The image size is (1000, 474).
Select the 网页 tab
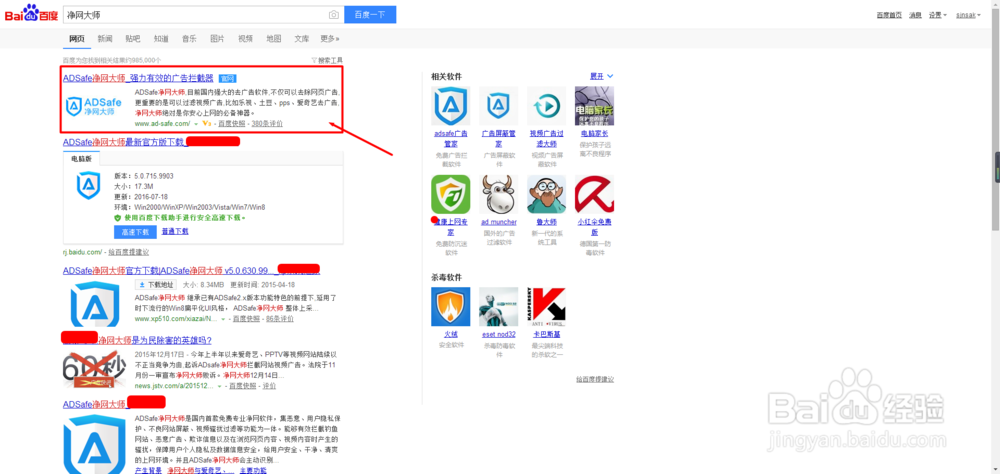pyautogui.click(x=77, y=39)
